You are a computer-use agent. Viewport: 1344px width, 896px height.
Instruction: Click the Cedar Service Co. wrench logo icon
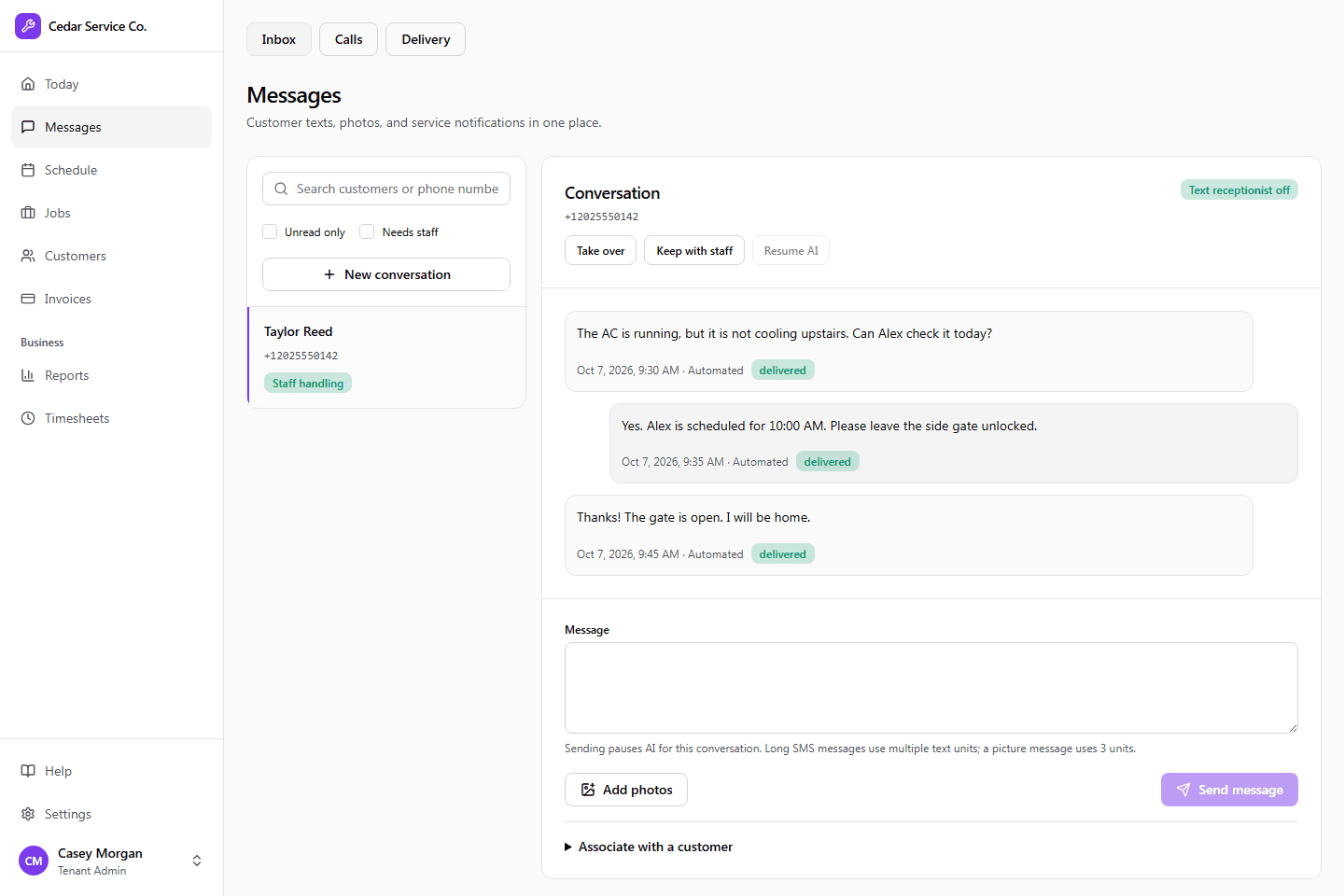(x=28, y=26)
